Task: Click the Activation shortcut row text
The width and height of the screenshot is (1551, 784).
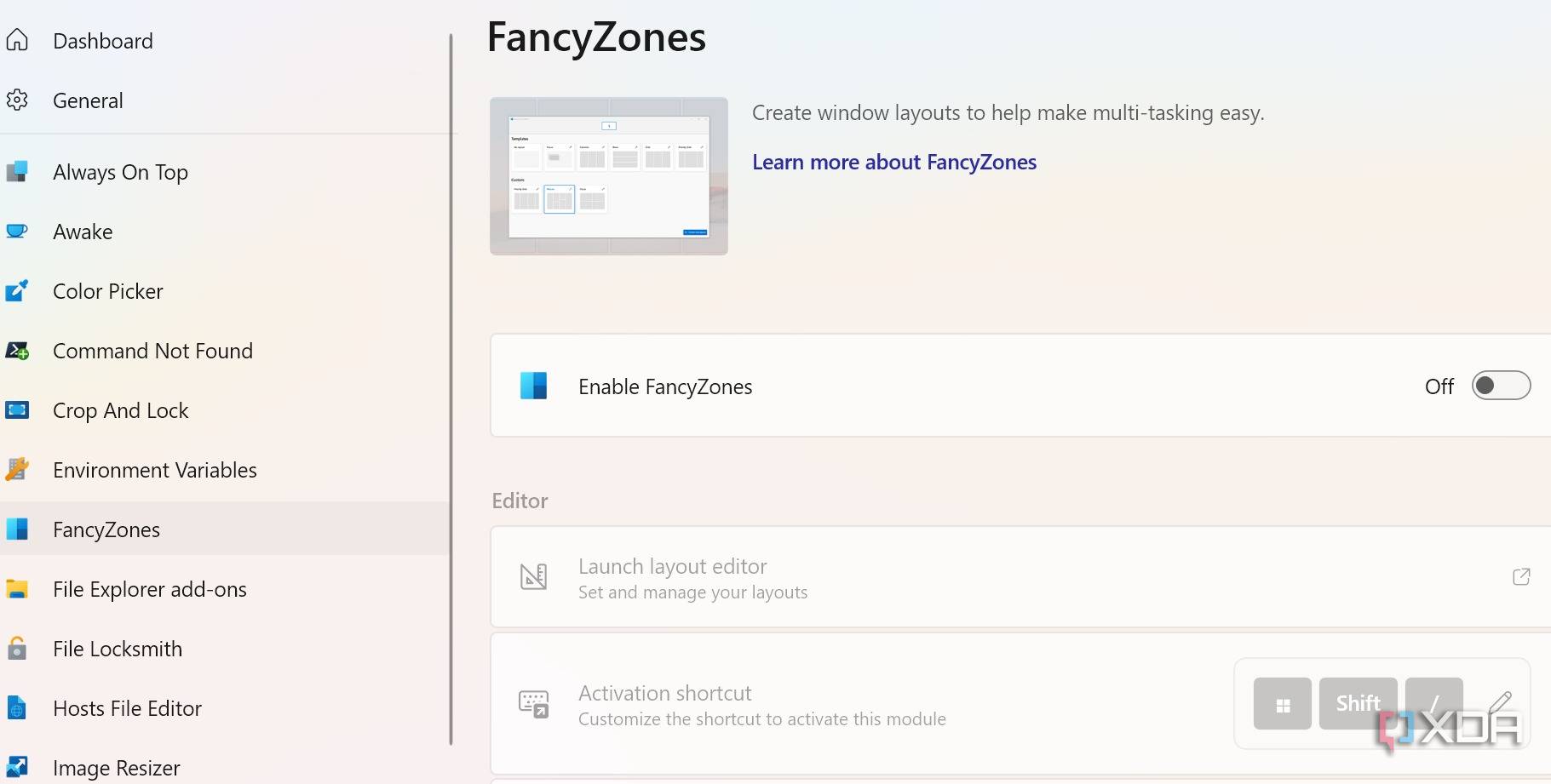Action: pos(664,692)
